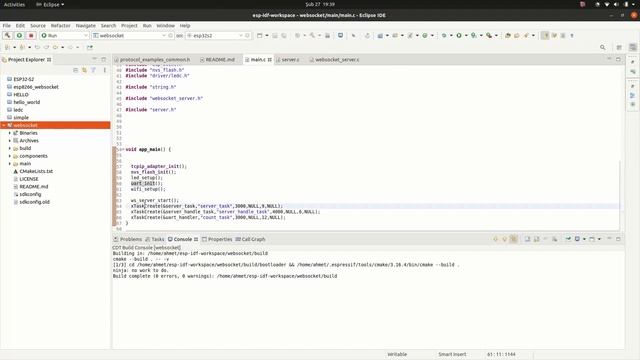The width and height of the screenshot is (640, 360).
Task: Open the Call Graph view tab
Action: pyautogui.click(x=250, y=239)
